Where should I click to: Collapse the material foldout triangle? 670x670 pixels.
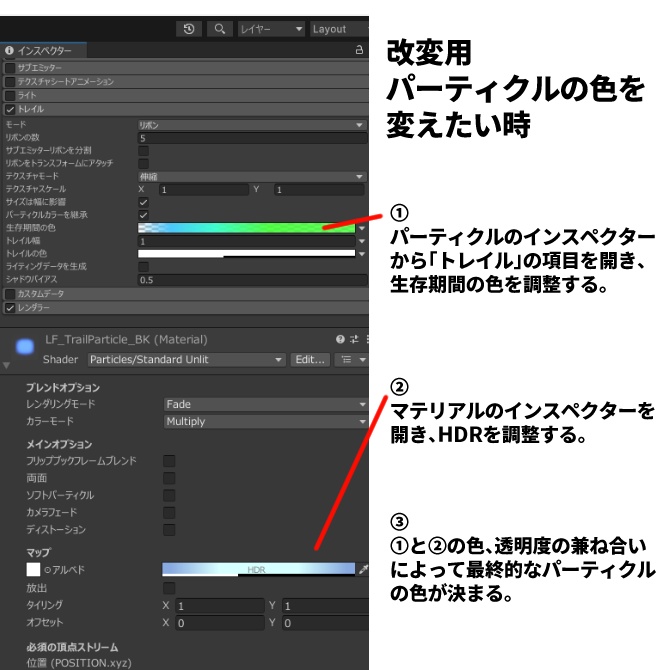[6, 365]
